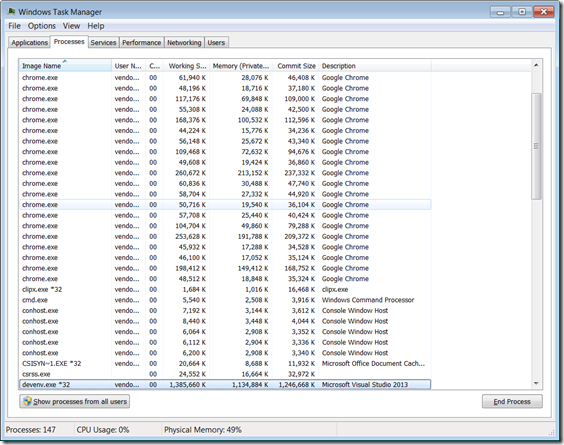Switch to the Services tab

(x=103, y=42)
